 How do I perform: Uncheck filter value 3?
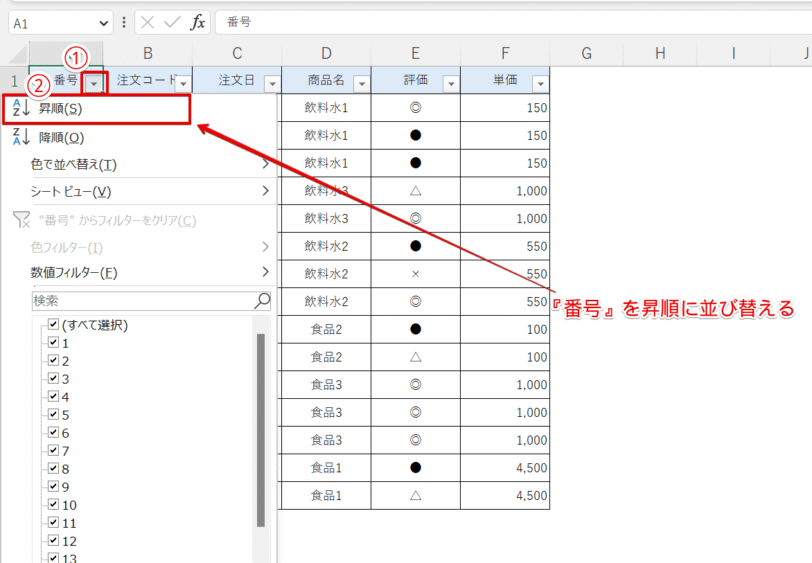[53, 378]
